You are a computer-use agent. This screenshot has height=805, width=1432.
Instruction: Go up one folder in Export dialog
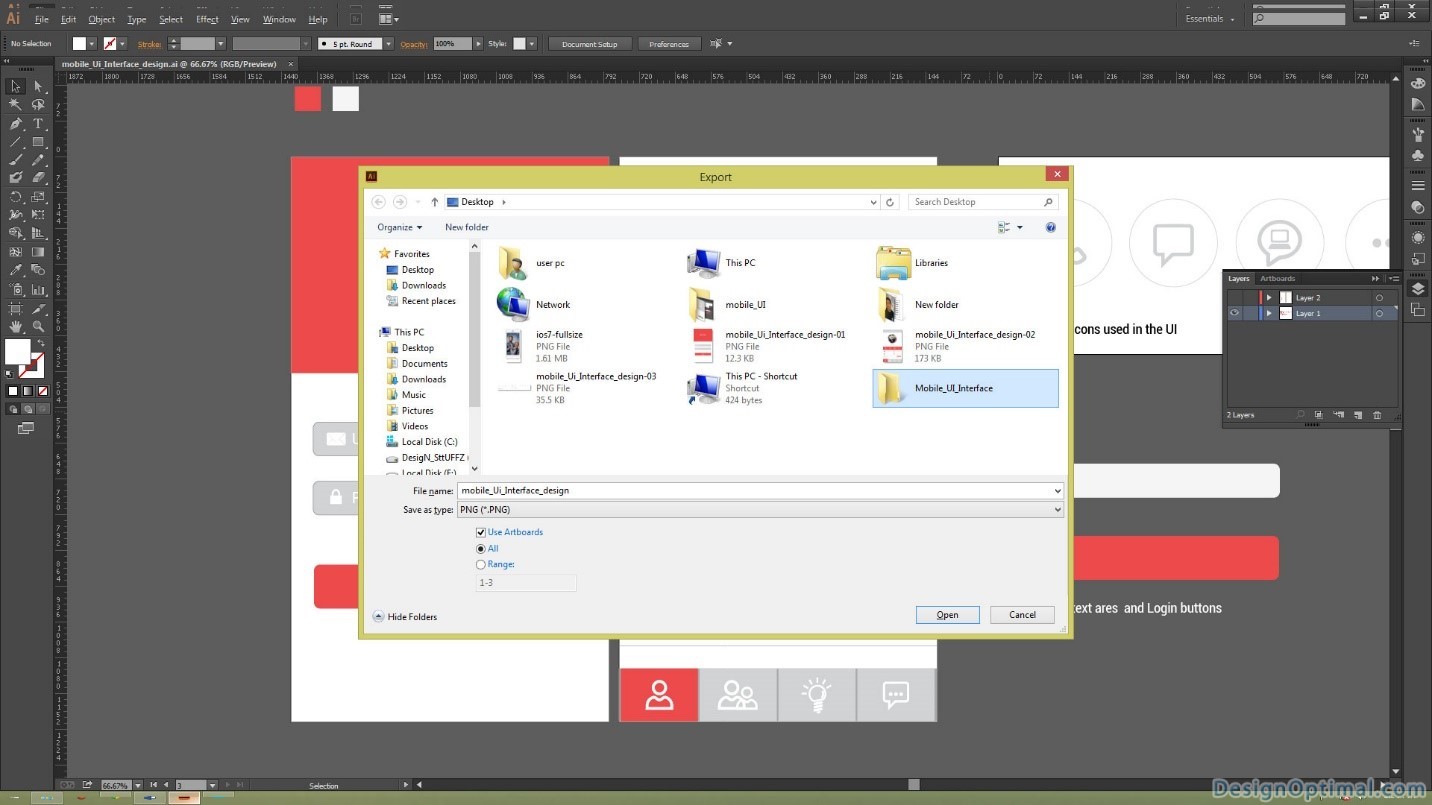coord(434,202)
